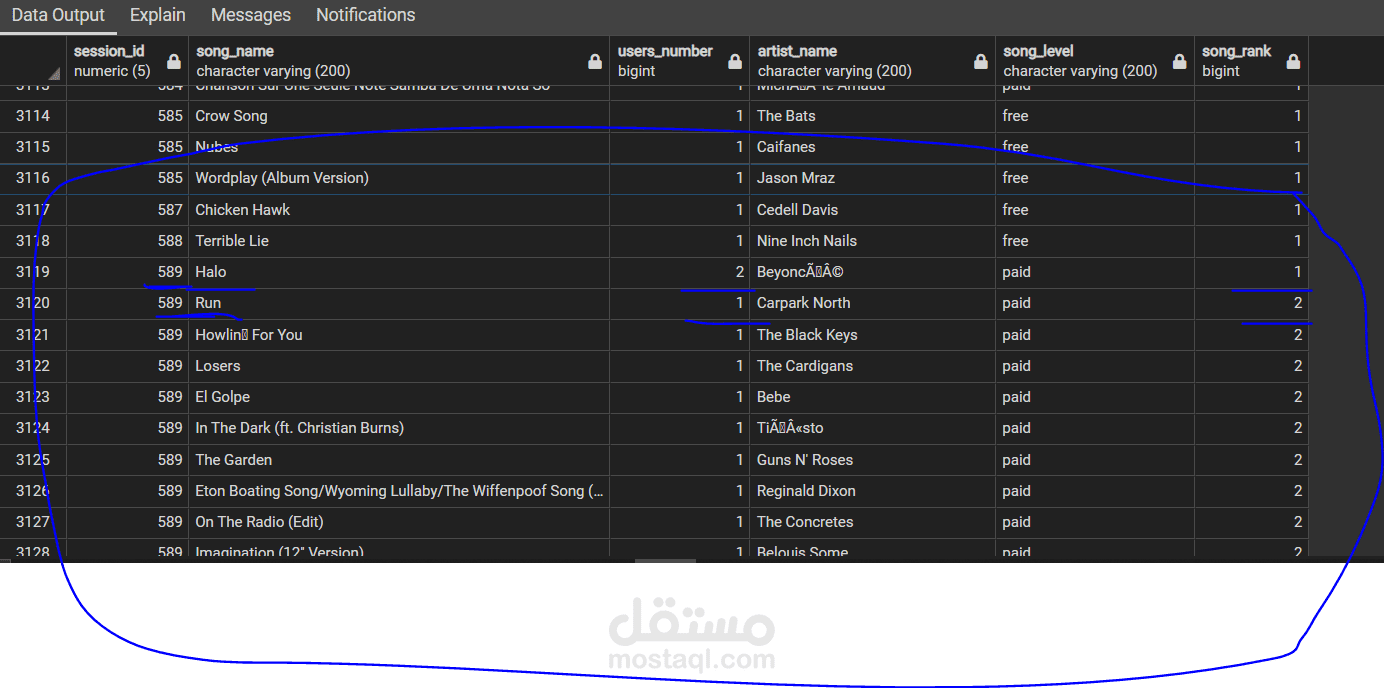Screen dimensions: 1384x688
Task: Switch to the Data Output tab
Action: pos(58,15)
